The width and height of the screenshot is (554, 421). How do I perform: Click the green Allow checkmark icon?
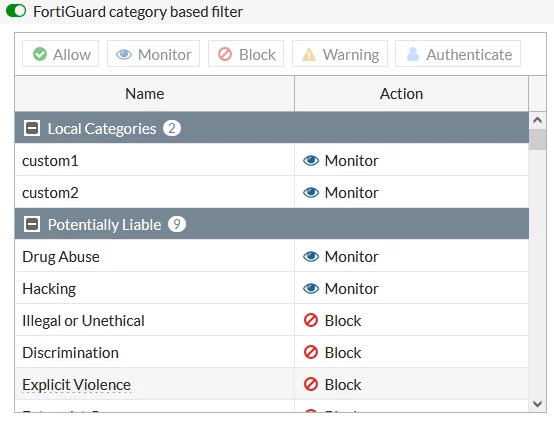40,54
